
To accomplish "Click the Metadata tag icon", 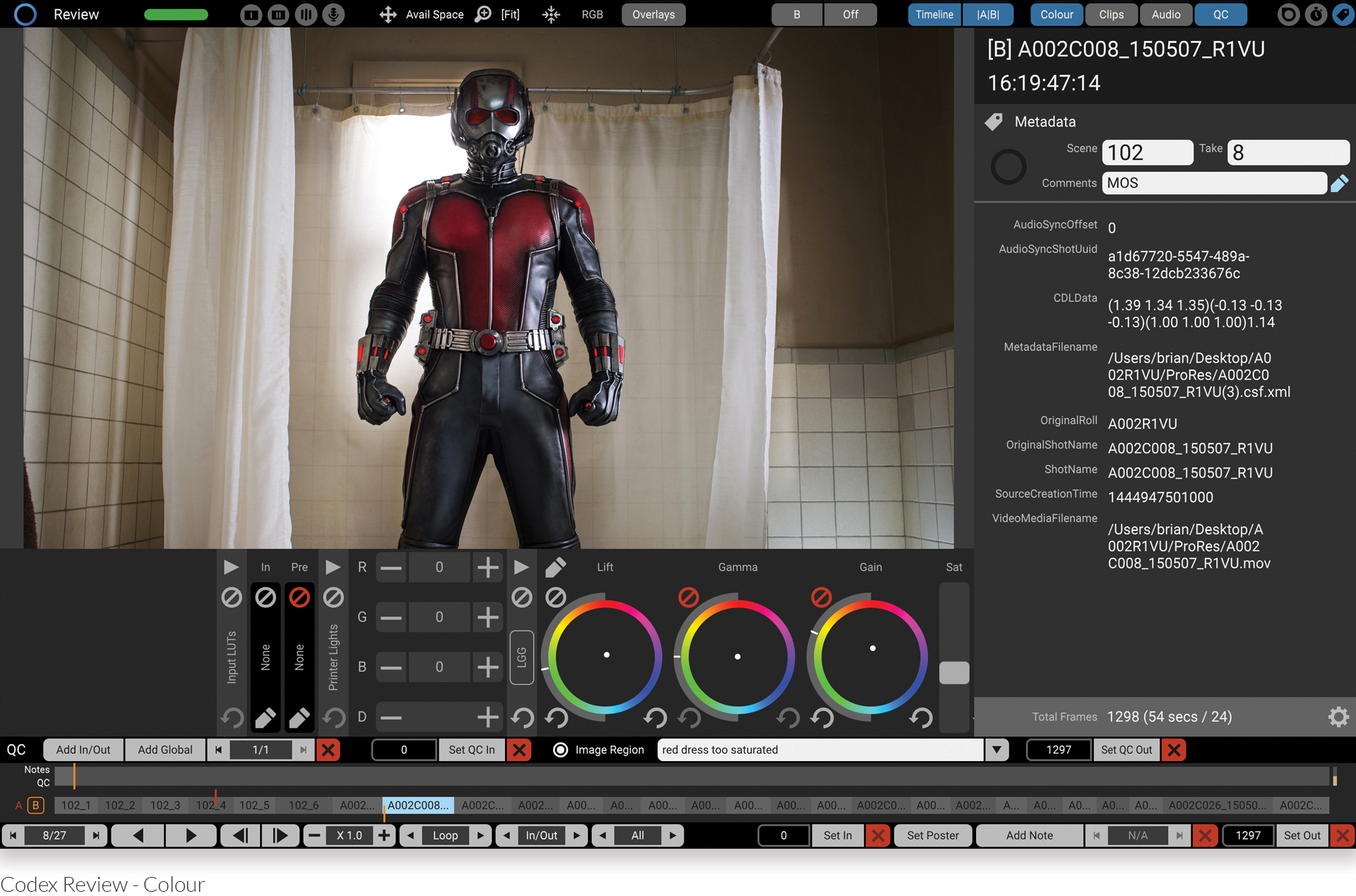I will [x=994, y=121].
